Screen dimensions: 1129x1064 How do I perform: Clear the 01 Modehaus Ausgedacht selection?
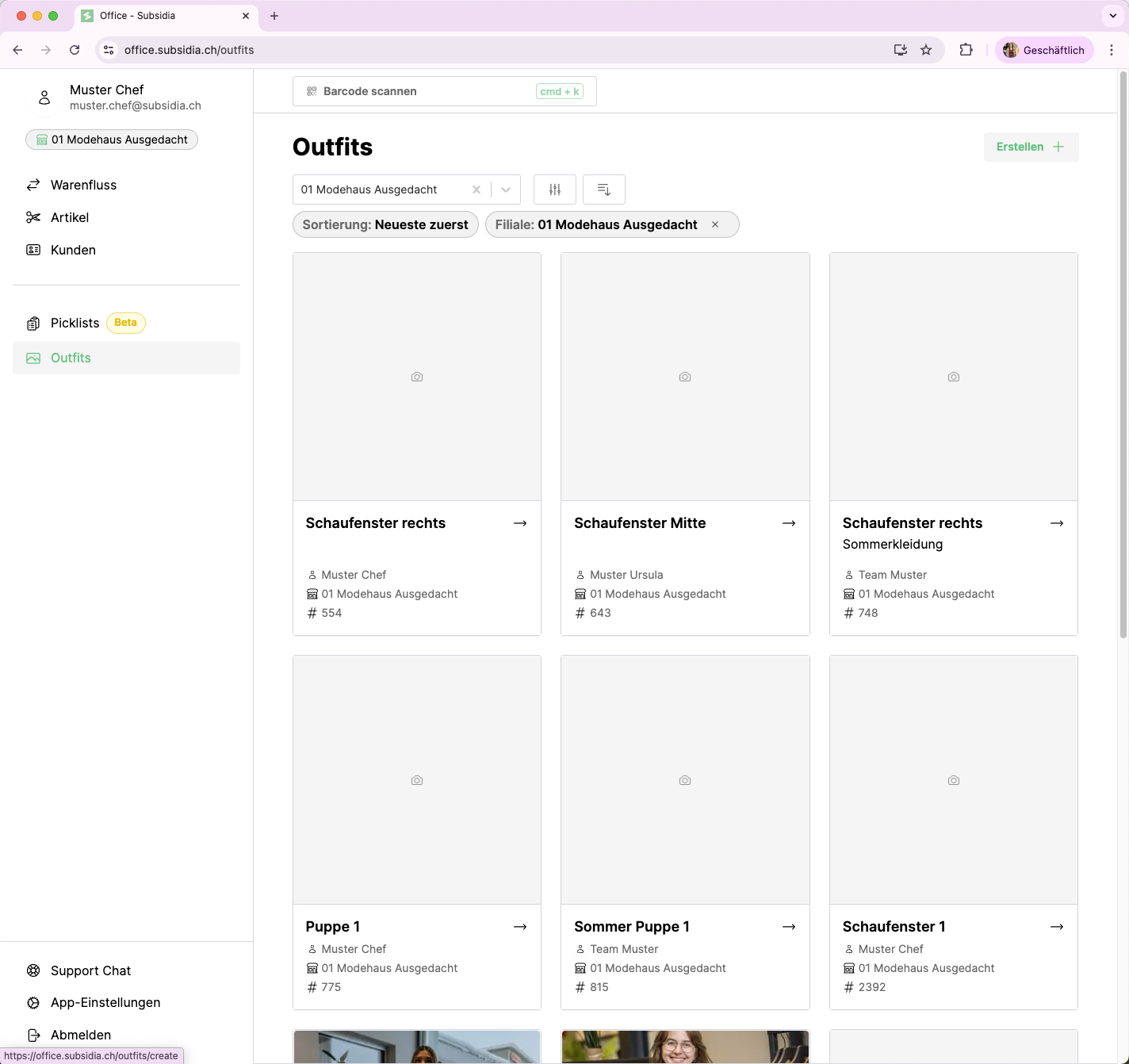coord(476,189)
